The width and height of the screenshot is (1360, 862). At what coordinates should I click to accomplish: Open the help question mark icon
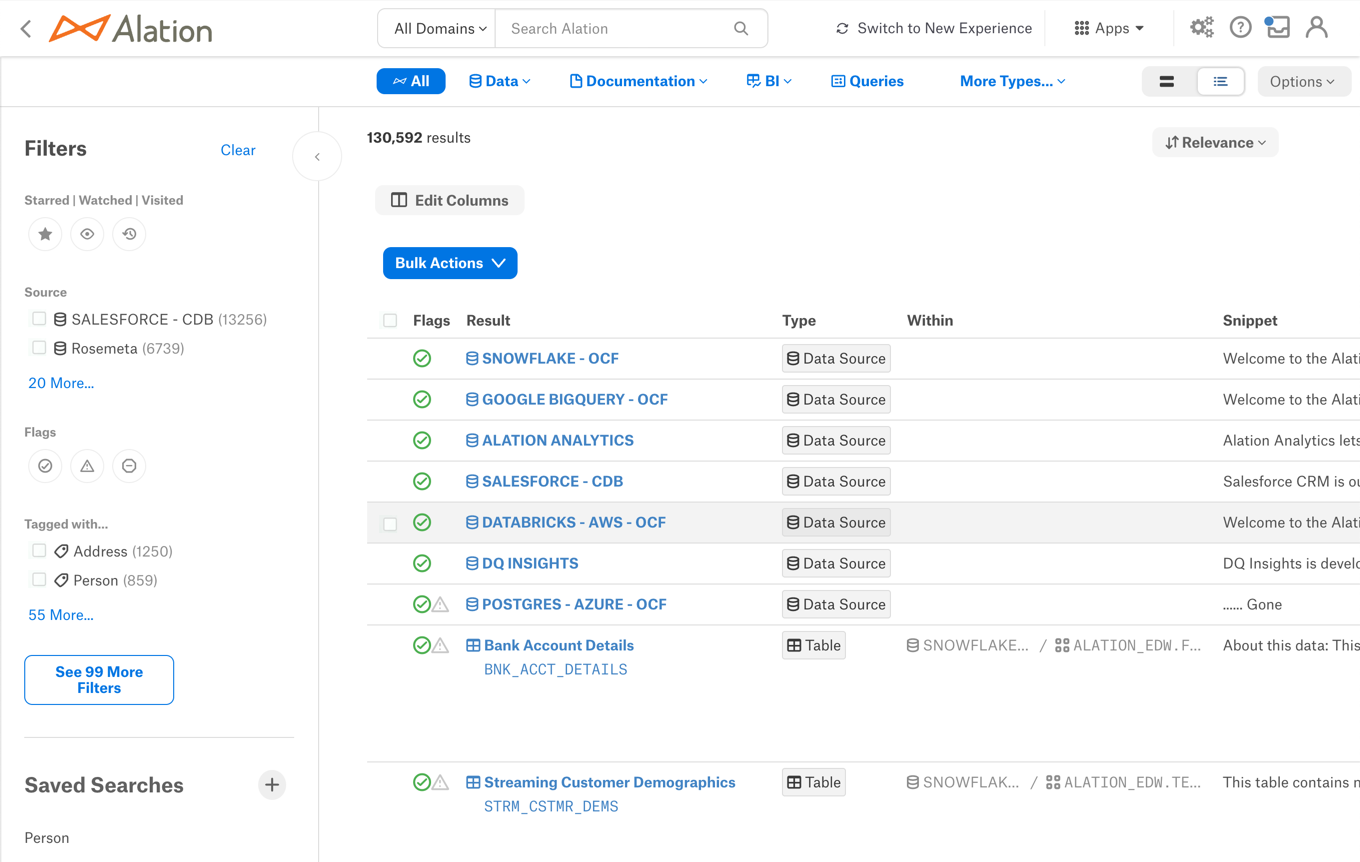tap(1240, 28)
